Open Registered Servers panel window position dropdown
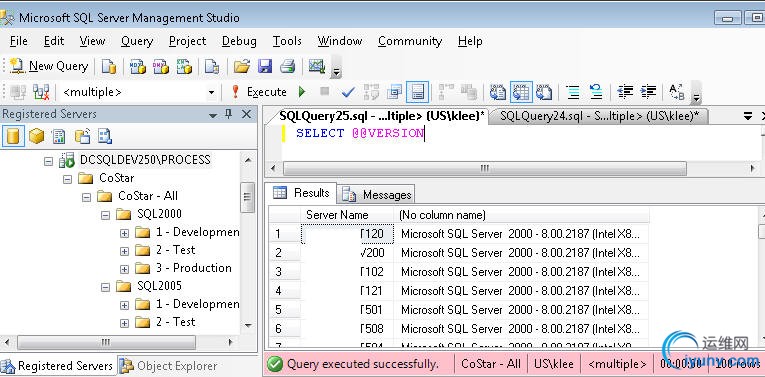The width and height of the screenshot is (765, 377). [x=213, y=115]
